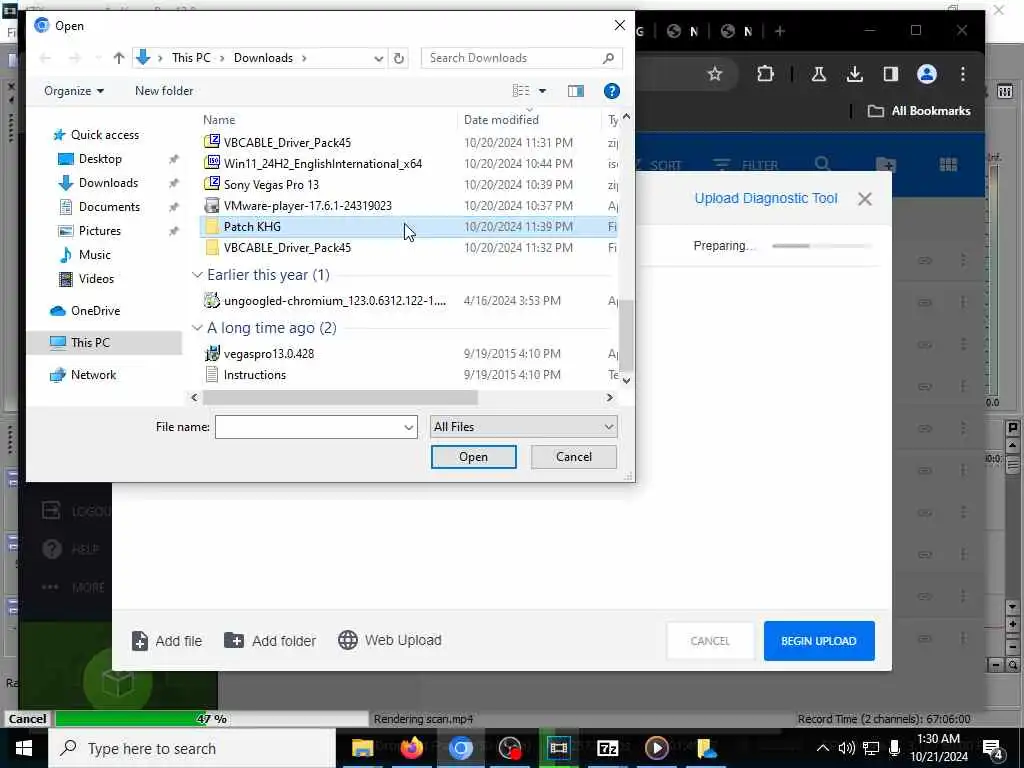Open view options dropdown arrow

542,91
